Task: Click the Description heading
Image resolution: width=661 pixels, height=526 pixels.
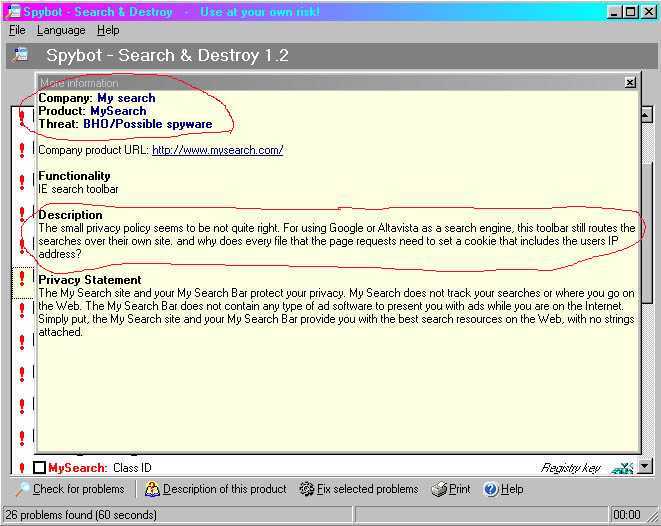Action: click(70, 215)
